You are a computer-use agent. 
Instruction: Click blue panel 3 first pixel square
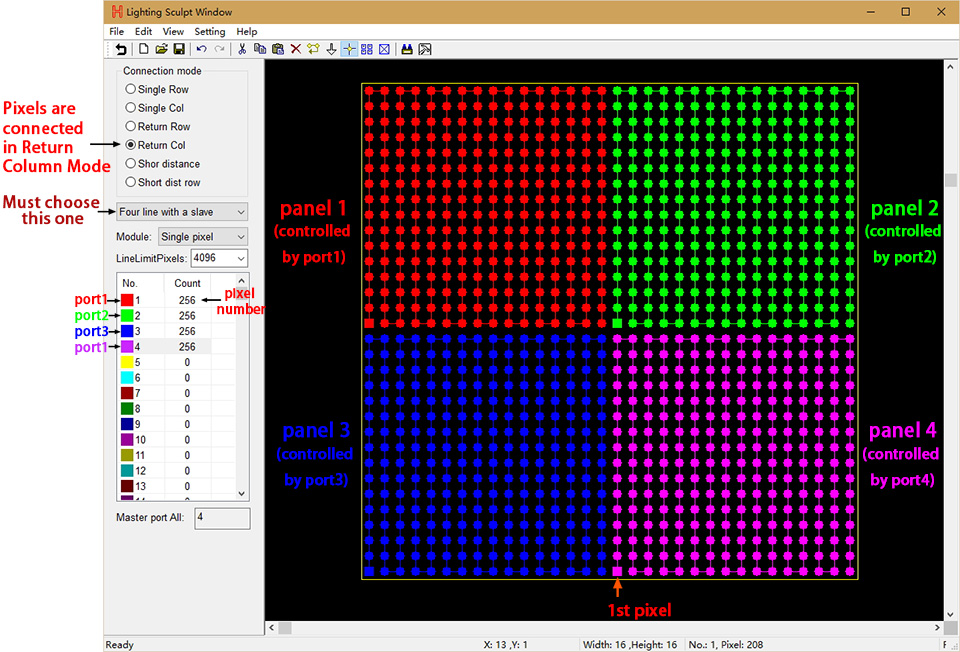click(x=369, y=571)
